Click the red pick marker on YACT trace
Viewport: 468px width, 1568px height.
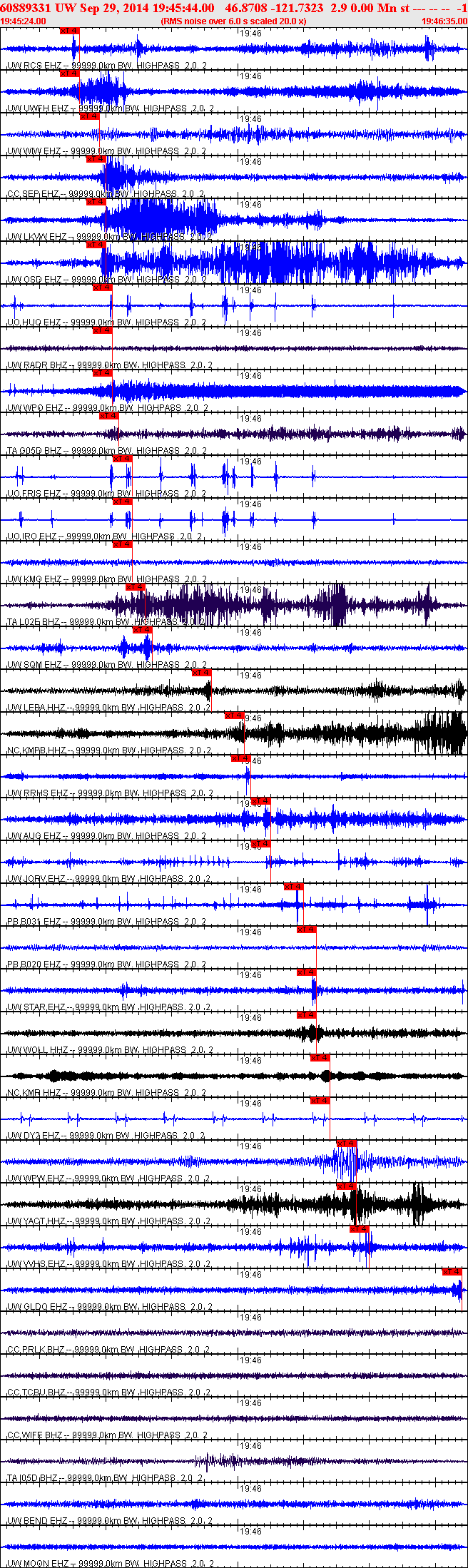click(346, 1186)
